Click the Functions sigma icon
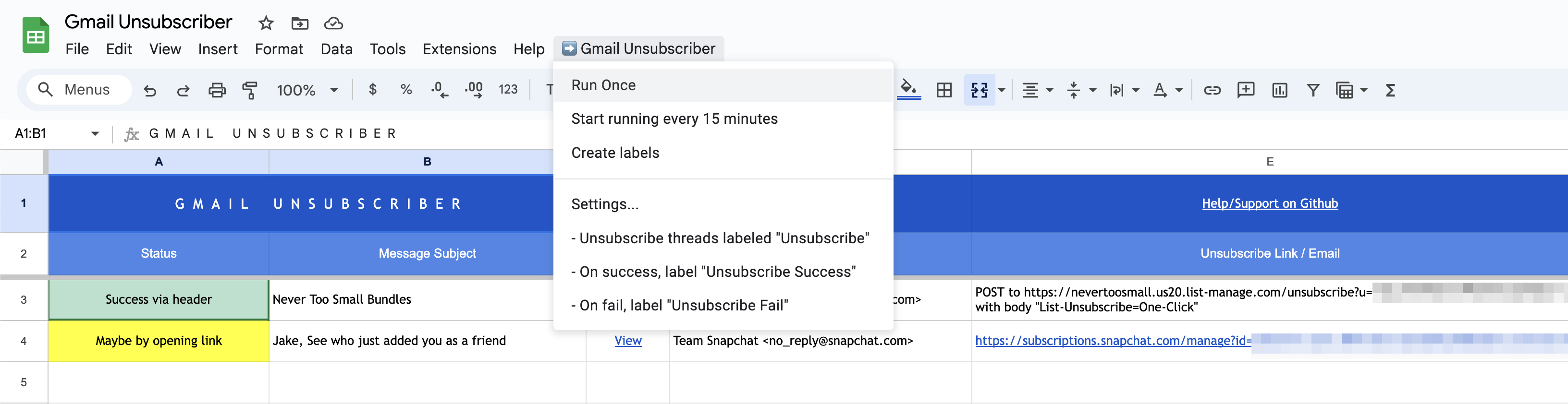The image size is (1568, 404). 1390,90
